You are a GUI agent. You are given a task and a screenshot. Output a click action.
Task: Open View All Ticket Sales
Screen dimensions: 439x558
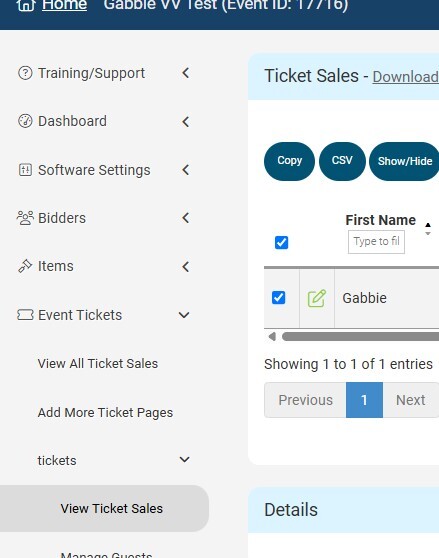(x=98, y=364)
